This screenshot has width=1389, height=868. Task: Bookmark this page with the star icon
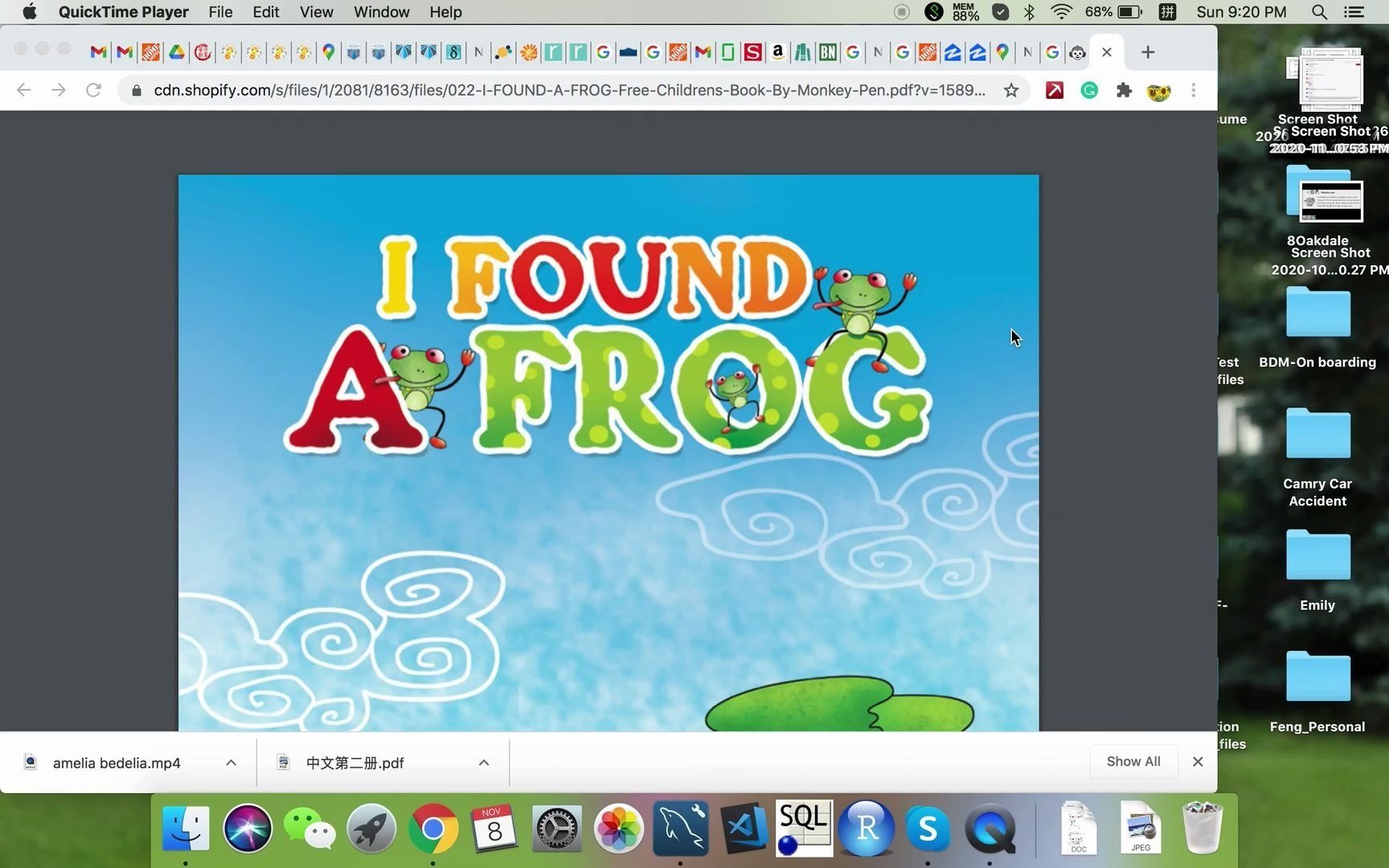1011,90
